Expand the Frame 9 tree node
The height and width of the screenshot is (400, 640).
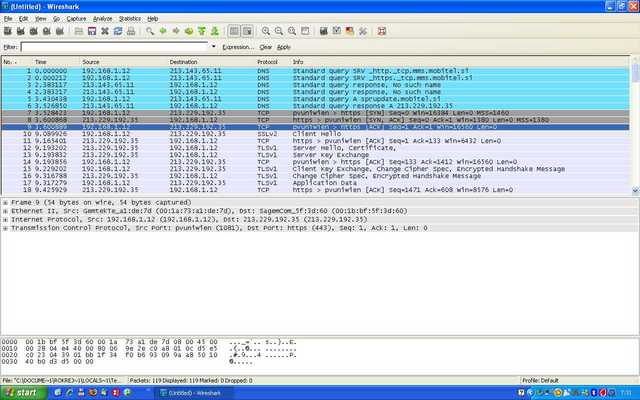coord(5,202)
